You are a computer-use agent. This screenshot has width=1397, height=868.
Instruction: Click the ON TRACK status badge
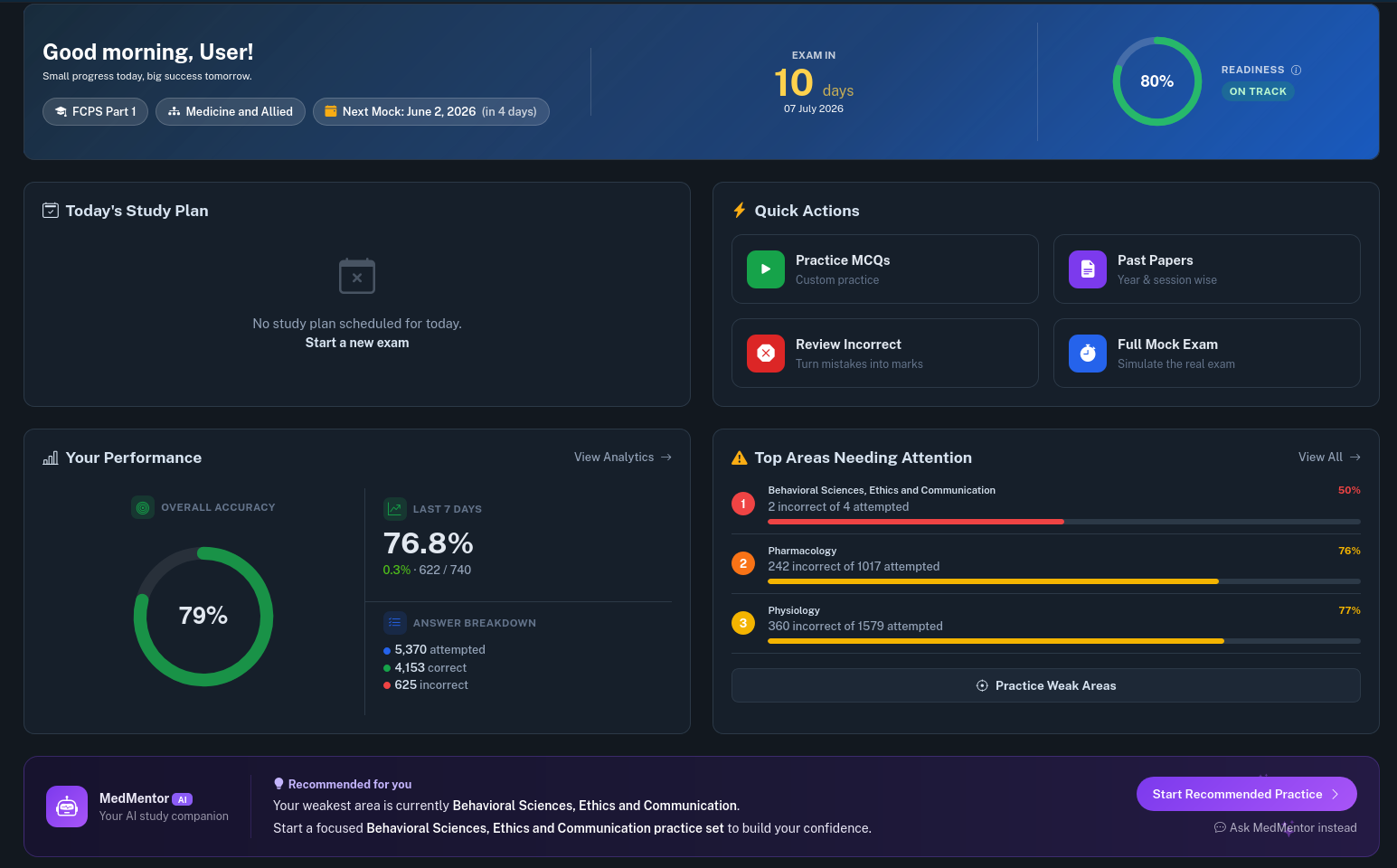(1258, 91)
